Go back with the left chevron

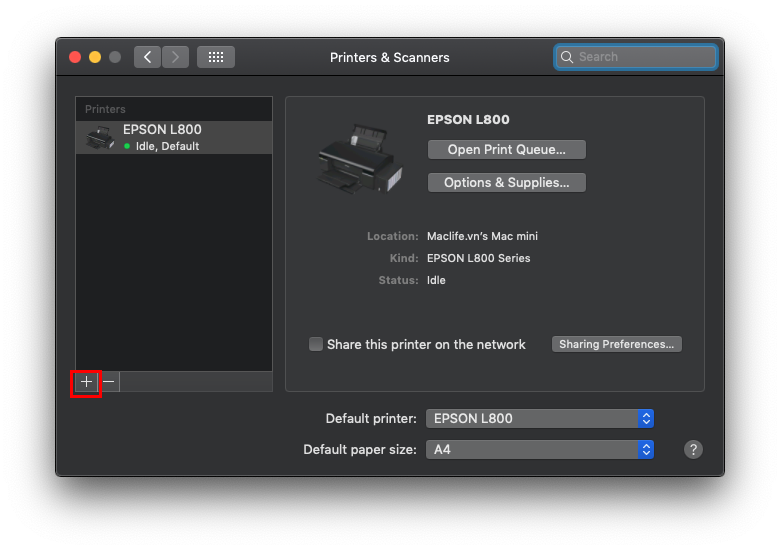coord(148,57)
